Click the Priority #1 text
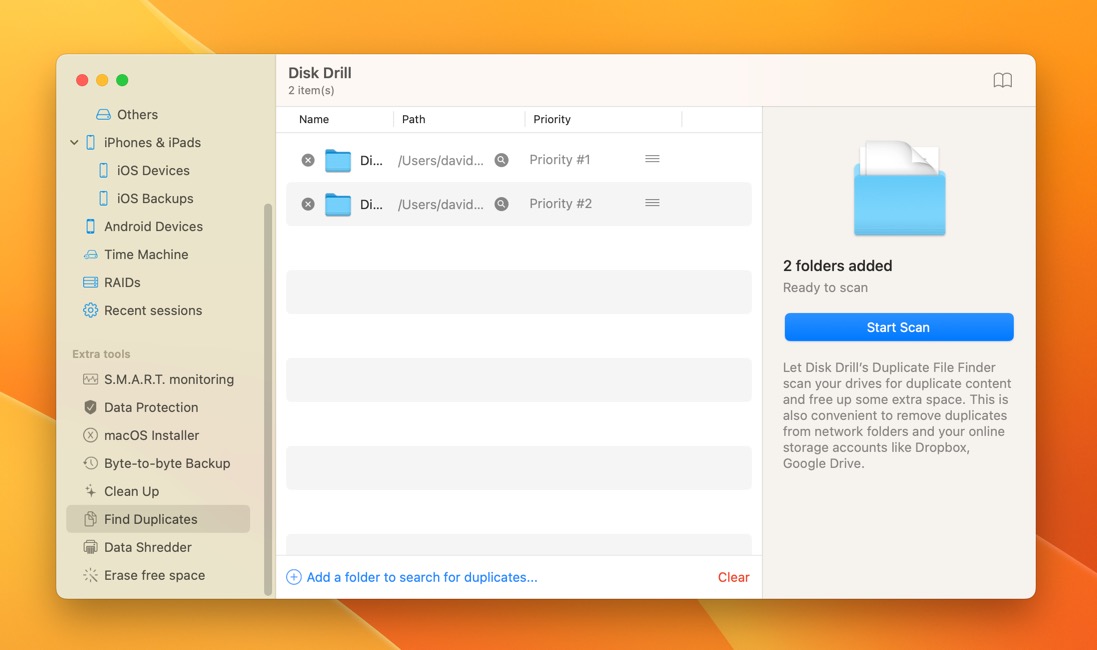 click(560, 160)
